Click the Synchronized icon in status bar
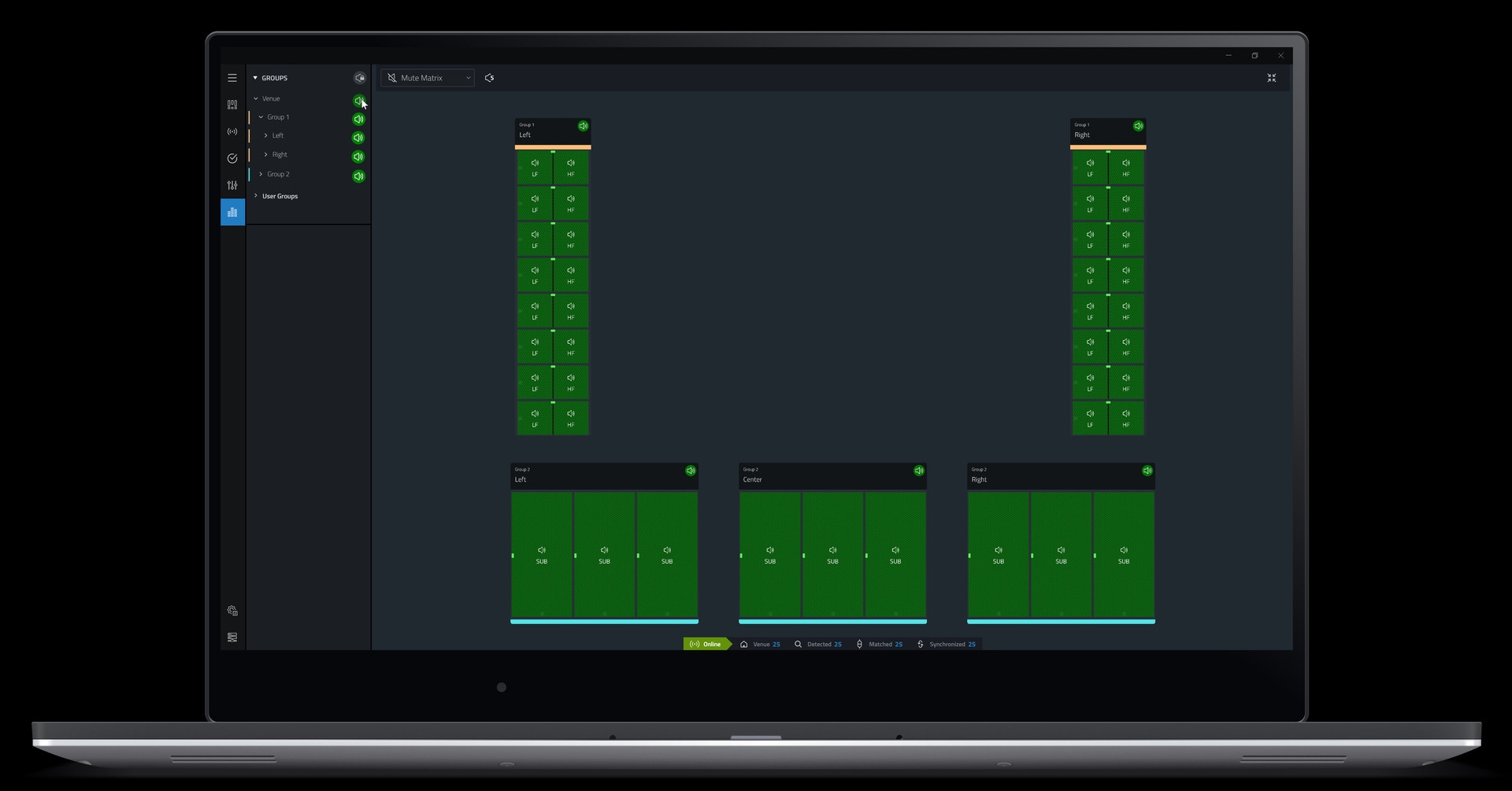This screenshot has height=791, width=1512. click(921, 644)
